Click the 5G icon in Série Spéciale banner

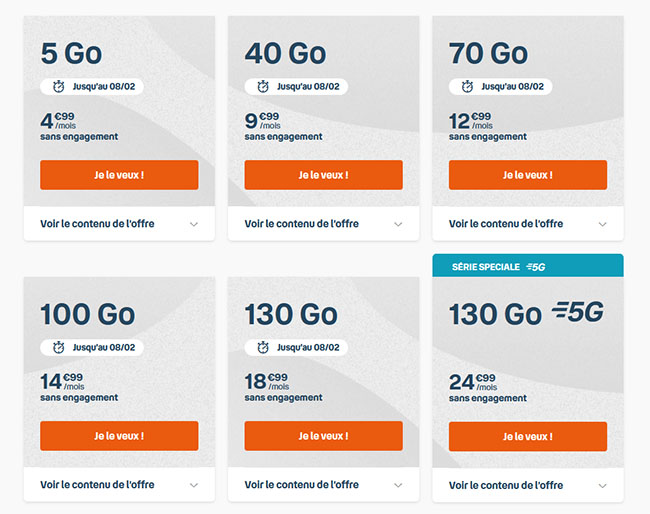tap(536, 267)
